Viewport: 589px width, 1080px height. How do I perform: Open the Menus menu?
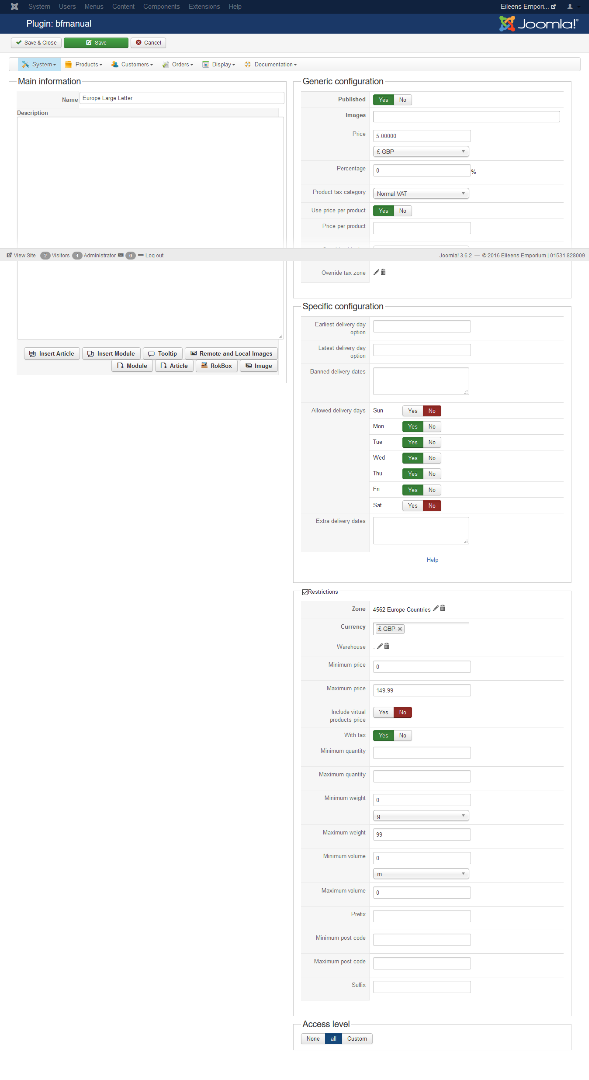[x=94, y=6]
